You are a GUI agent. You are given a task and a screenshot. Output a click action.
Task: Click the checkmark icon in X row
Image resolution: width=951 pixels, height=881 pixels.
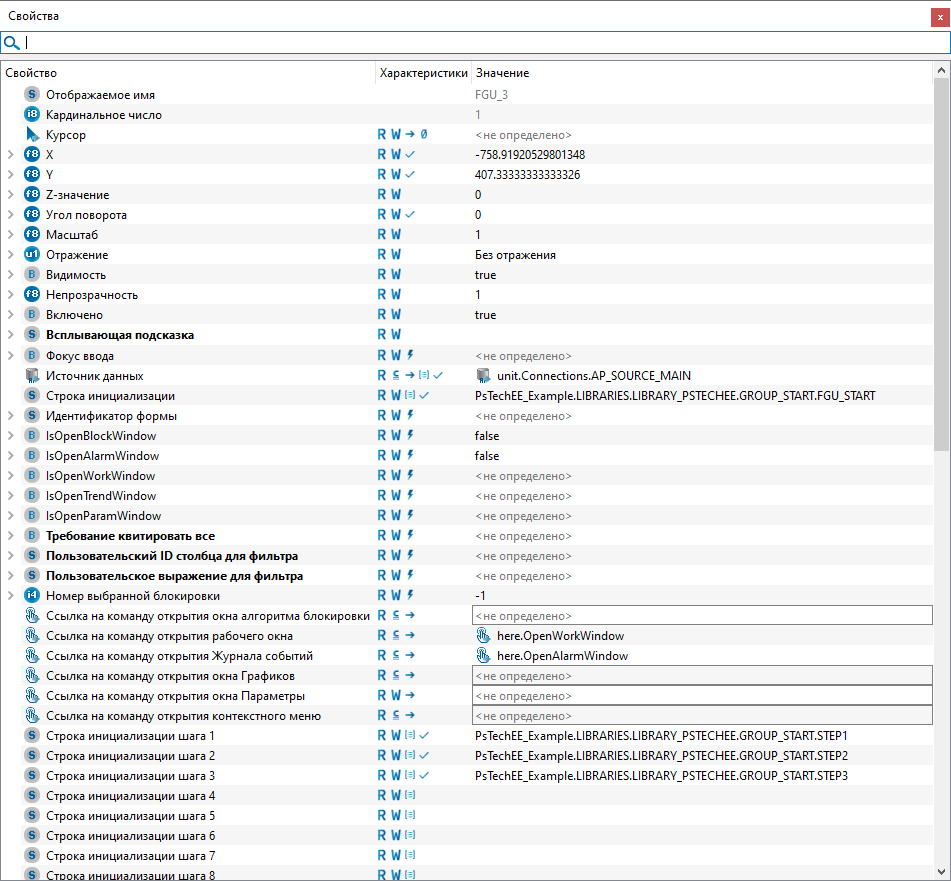click(410, 154)
